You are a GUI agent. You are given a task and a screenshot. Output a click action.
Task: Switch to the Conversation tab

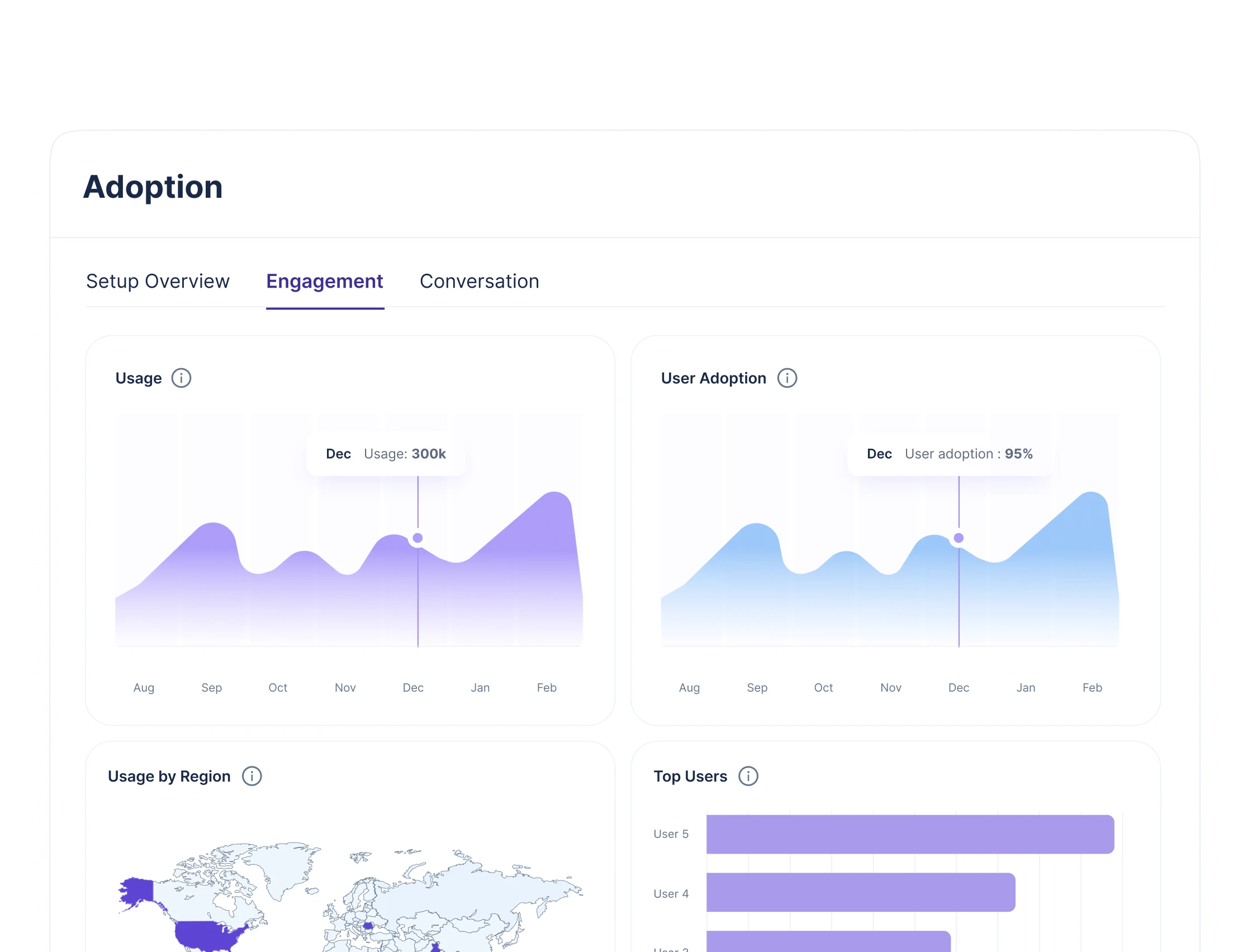click(479, 282)
